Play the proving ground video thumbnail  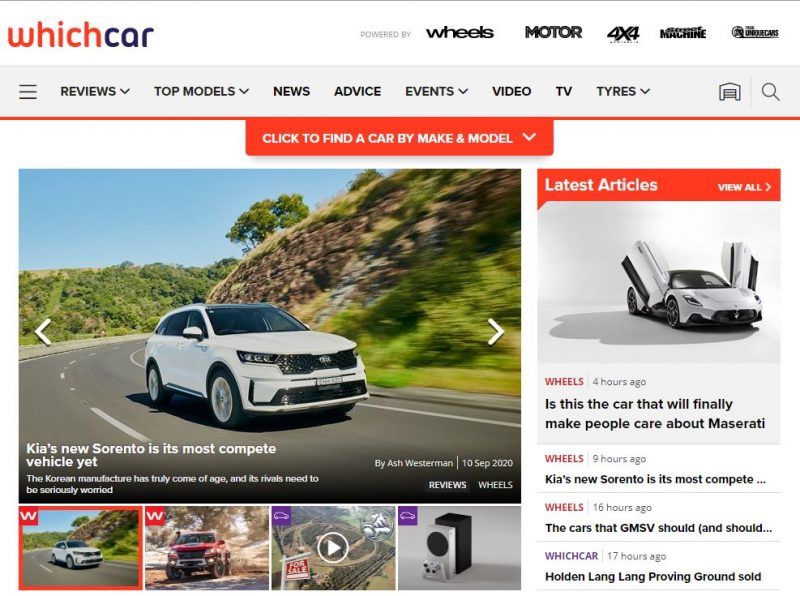click(x=333, y=547)
